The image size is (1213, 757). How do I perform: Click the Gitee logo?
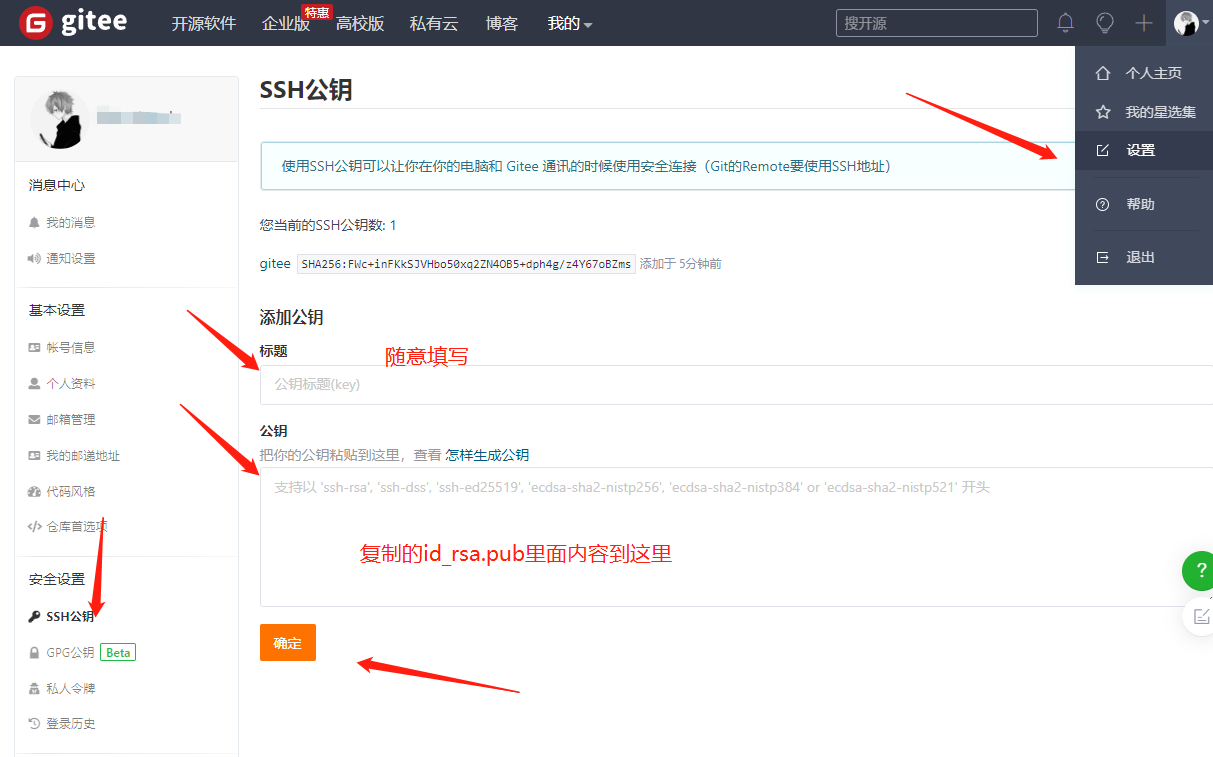[x=73, y=22]
